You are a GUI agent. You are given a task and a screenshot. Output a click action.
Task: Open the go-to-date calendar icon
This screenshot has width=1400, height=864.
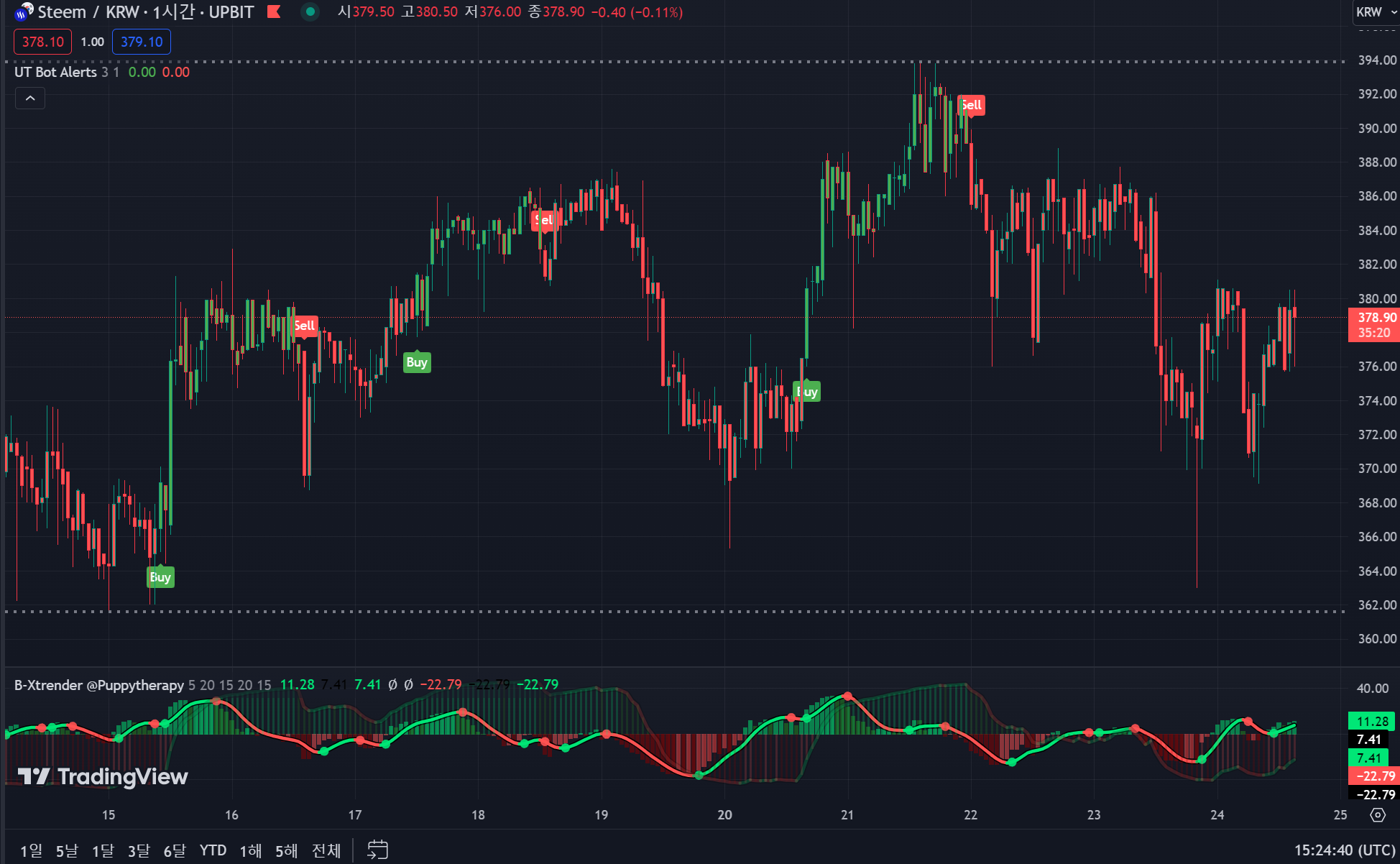click(x=377, y=850)
